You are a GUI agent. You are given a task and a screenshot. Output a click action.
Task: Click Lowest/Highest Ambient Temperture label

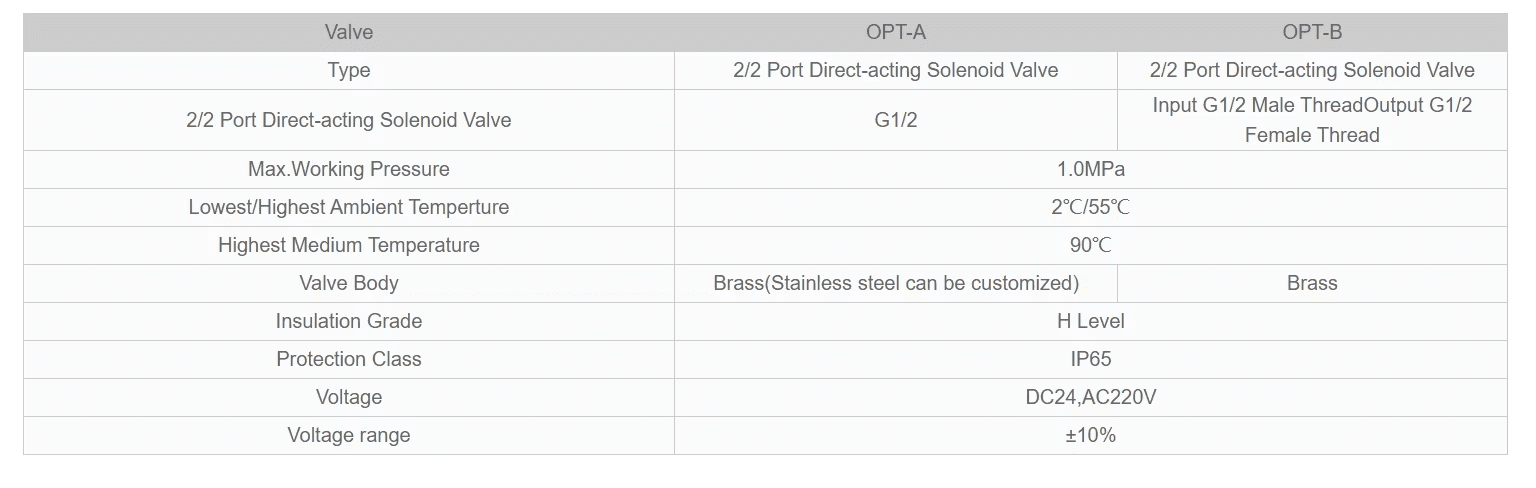click(x=348, y=207)
